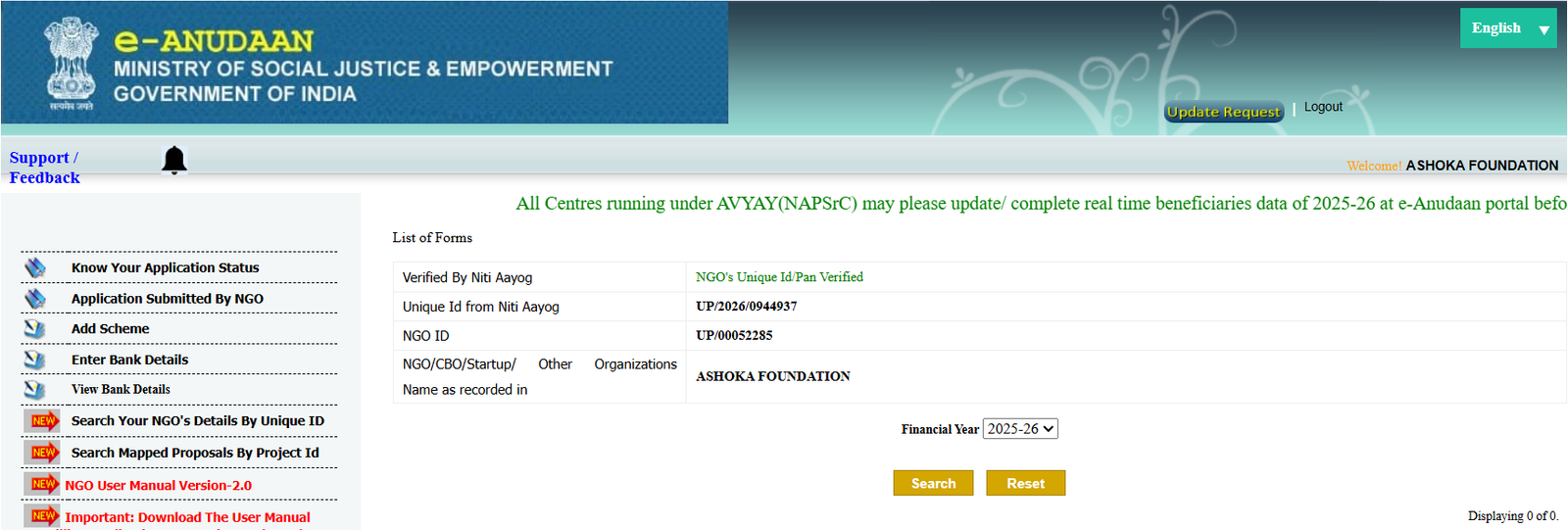
Task: Click NEW badge beside NGO User Manual Version-2.0
Action: click(x=43, y=484)
